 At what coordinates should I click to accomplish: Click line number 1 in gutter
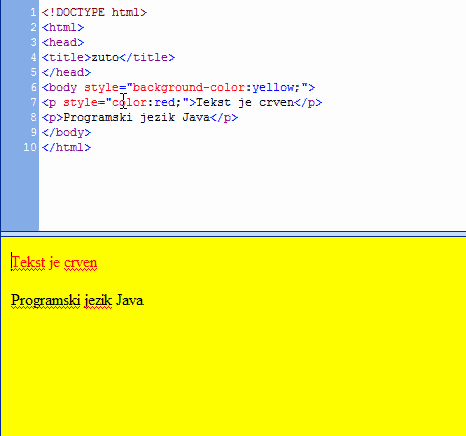pos(33,12)
